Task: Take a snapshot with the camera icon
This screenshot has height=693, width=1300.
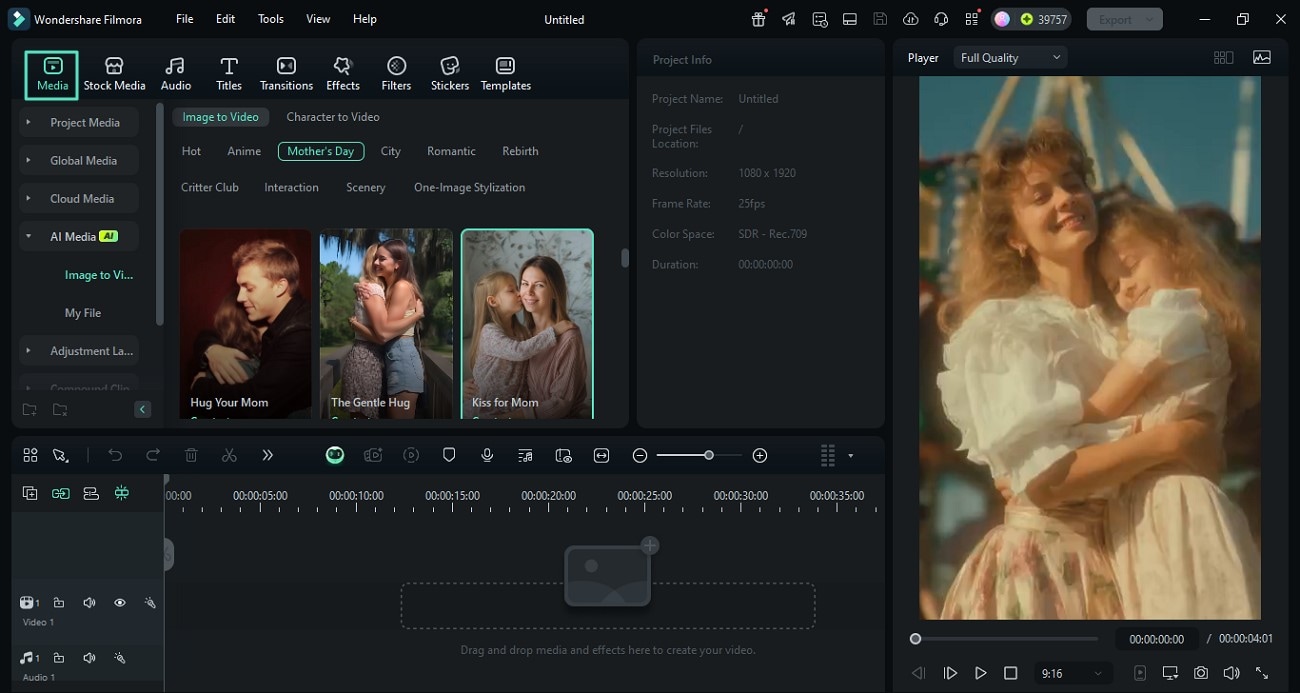Action: point(1200,673)
